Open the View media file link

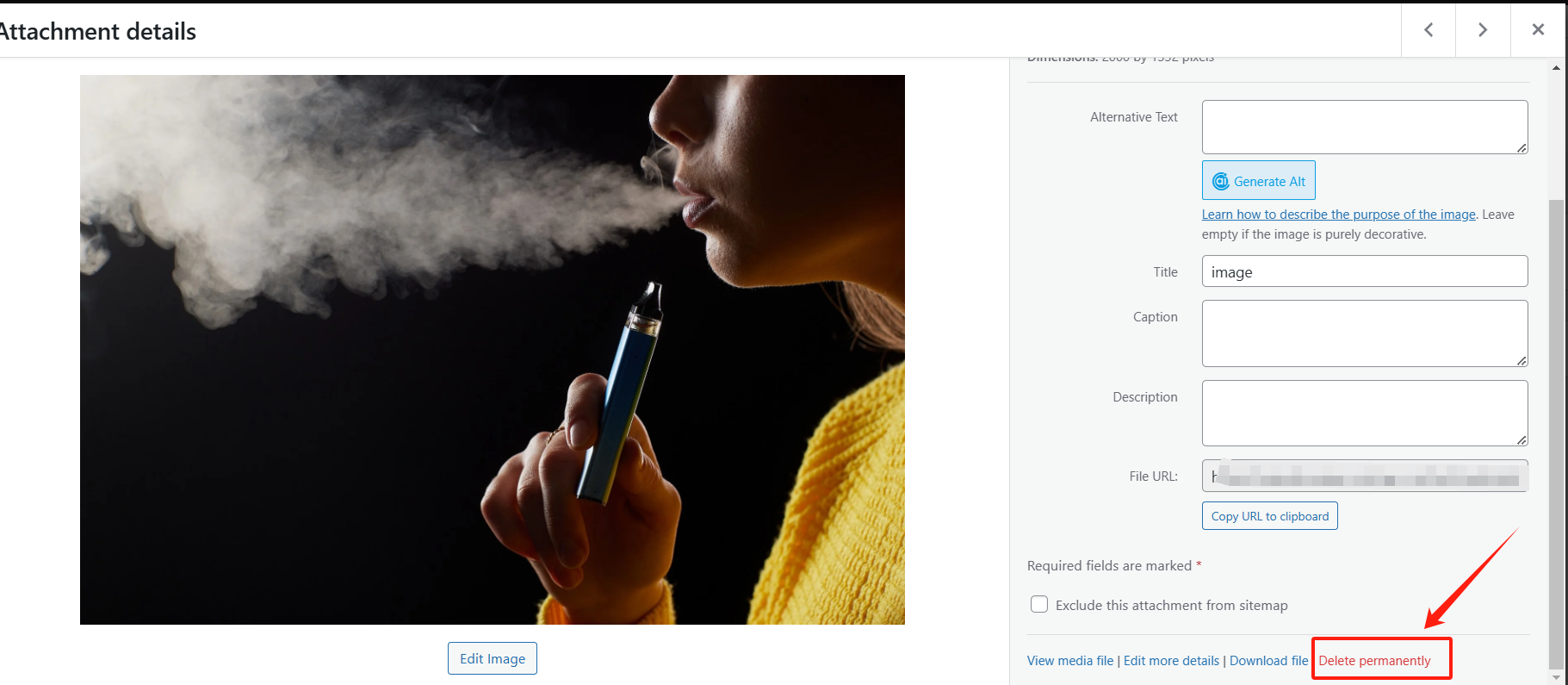pos(1070,661)
